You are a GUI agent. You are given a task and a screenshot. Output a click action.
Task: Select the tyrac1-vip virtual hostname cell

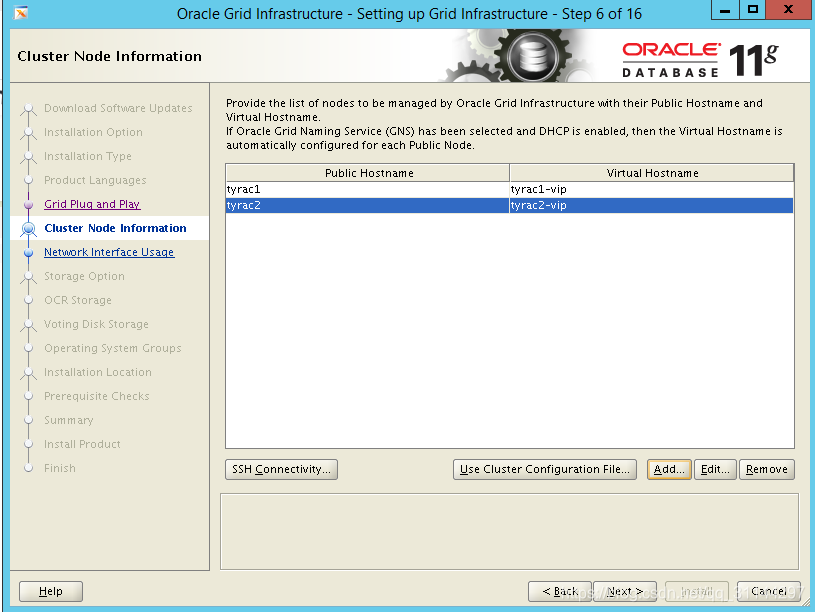(652, 189)
